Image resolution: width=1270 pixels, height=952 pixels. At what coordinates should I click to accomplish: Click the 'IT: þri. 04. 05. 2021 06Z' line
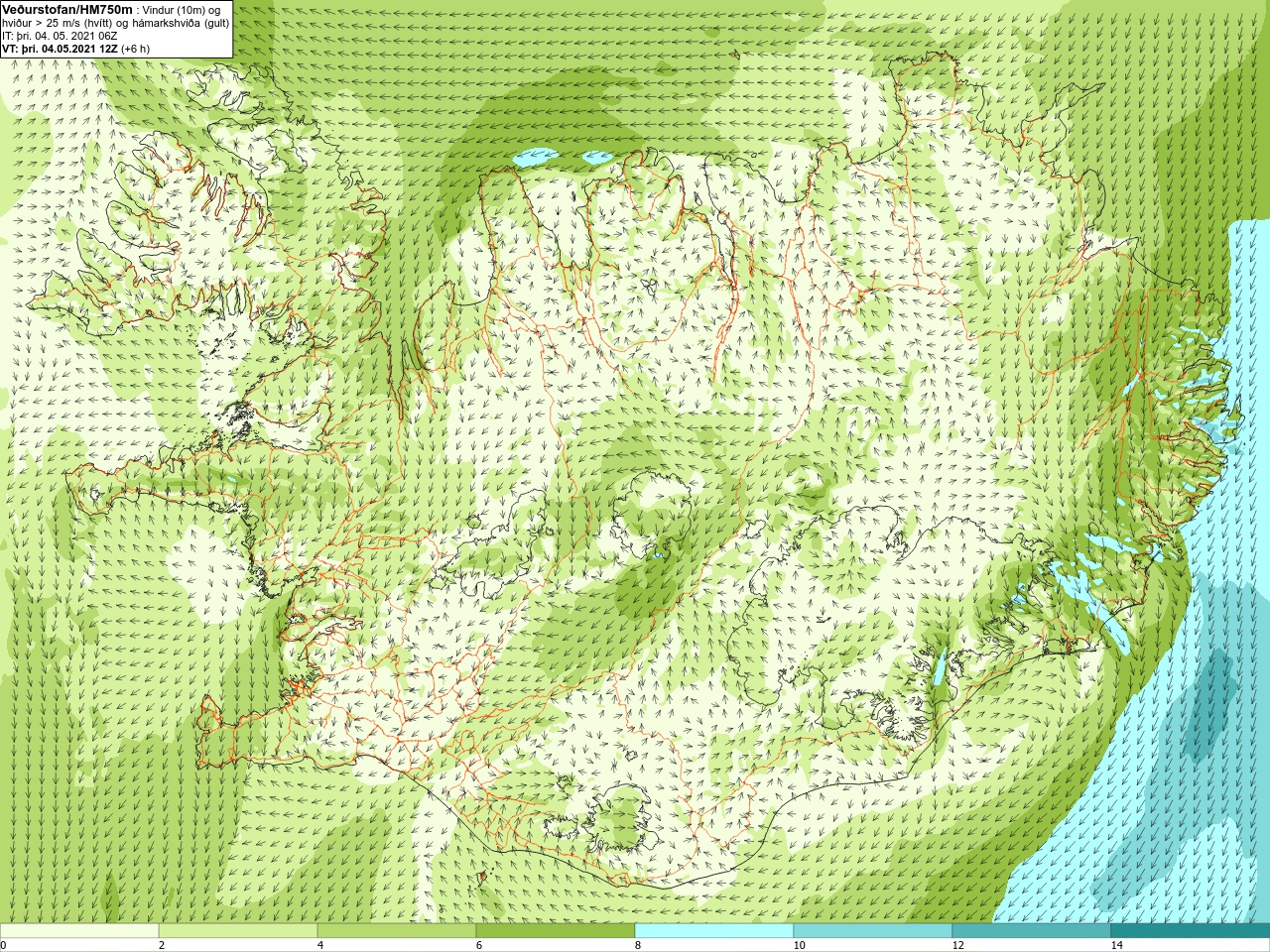point(60,36)
